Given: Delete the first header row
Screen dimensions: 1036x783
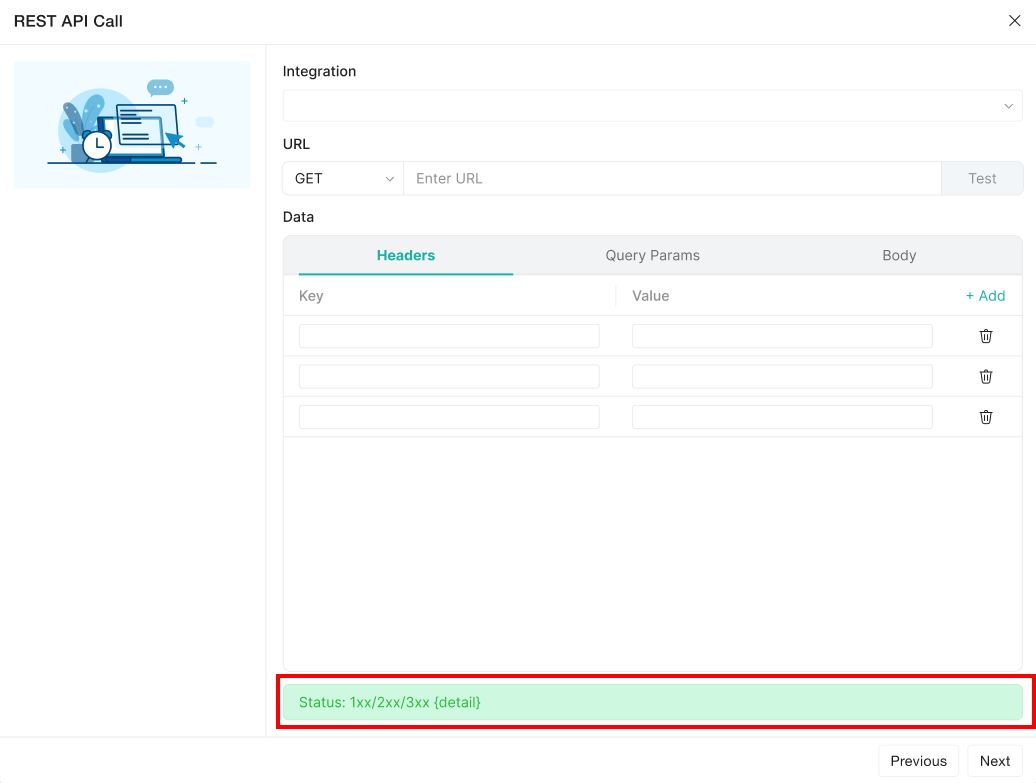Looking at the screenshot, I should click(x=985, y=336).
